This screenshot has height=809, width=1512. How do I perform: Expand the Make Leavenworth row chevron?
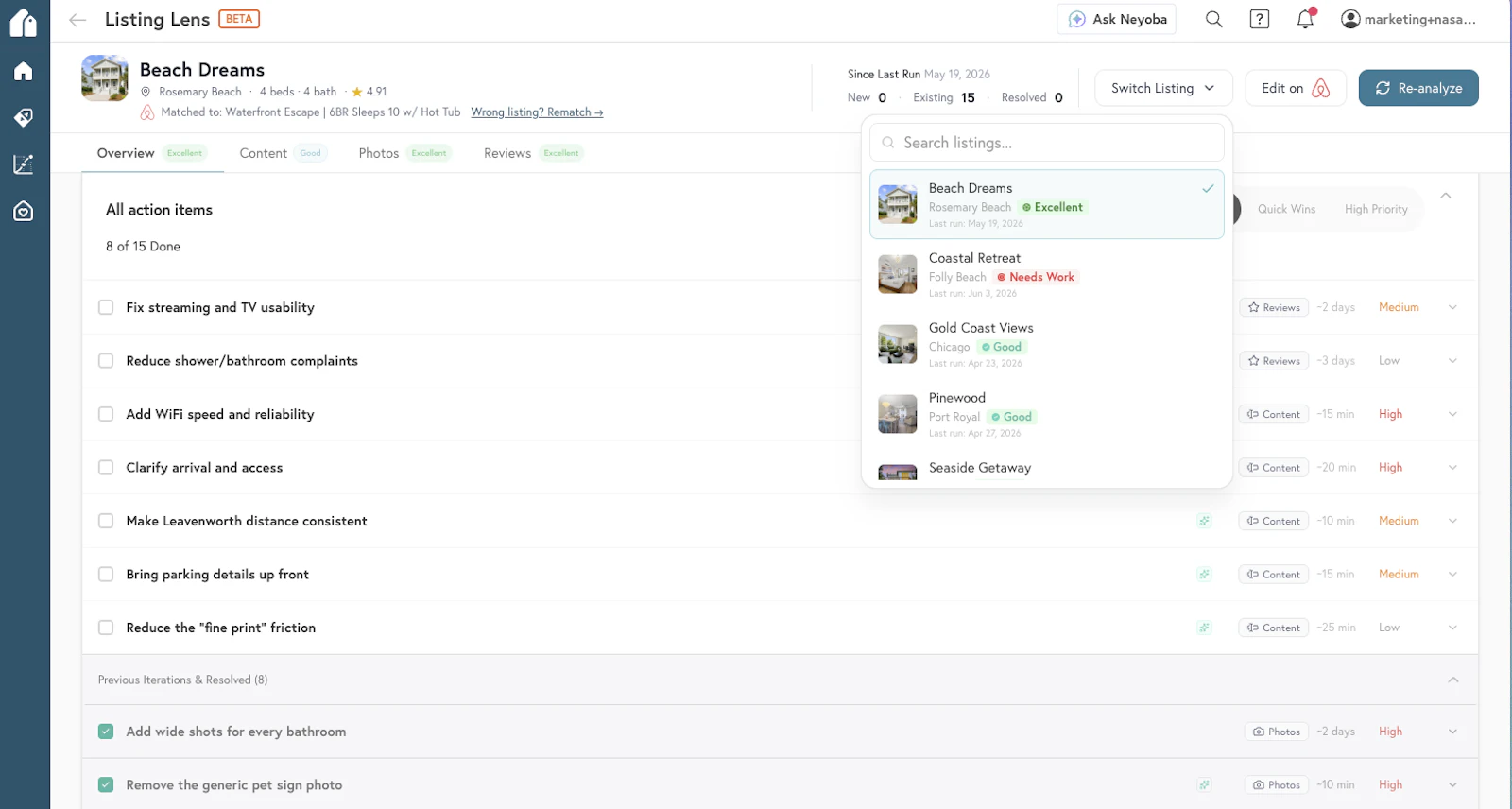(x=1452, y=521)
